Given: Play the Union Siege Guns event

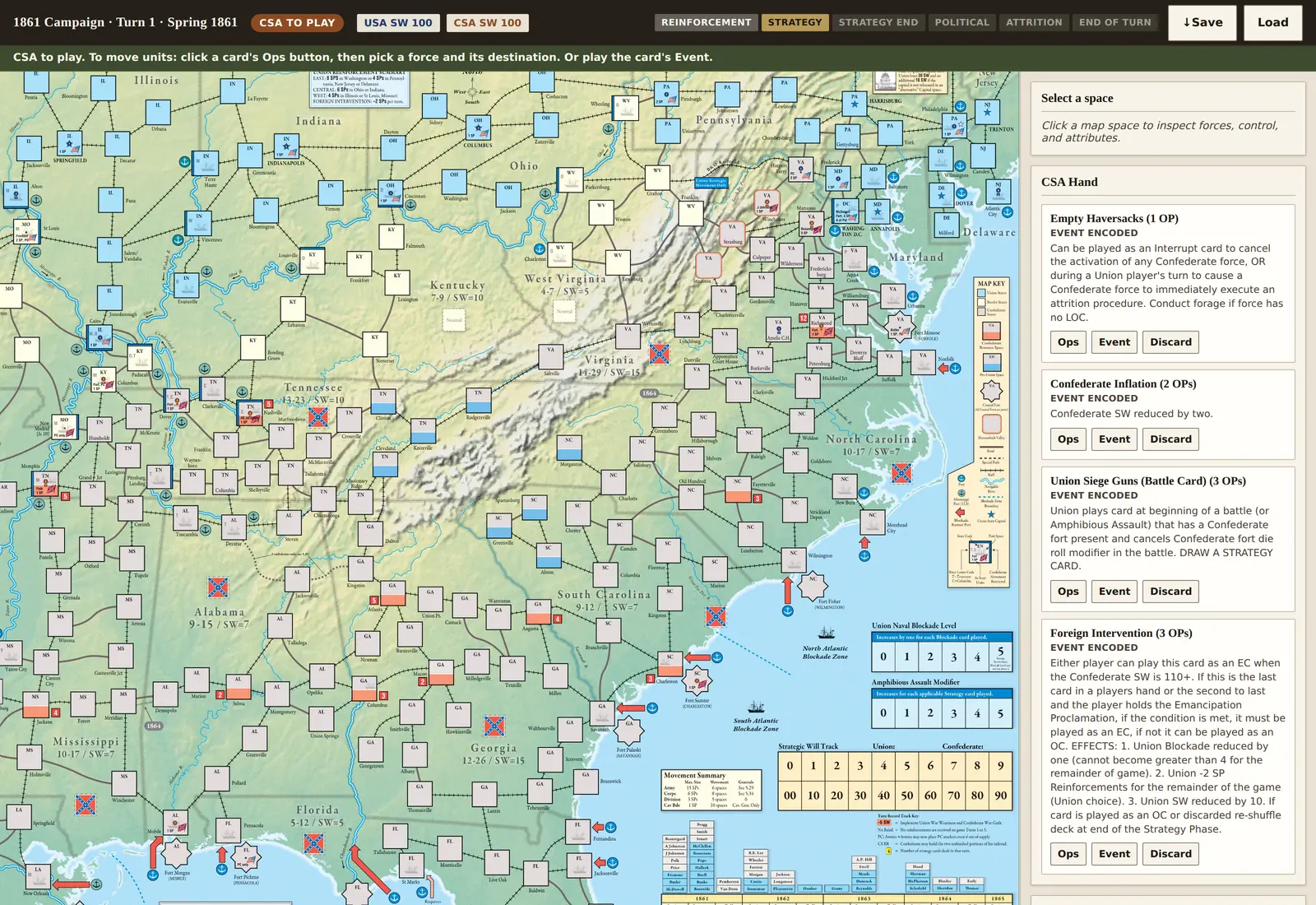Looking at the screenshot, I should coord(1114,592).
